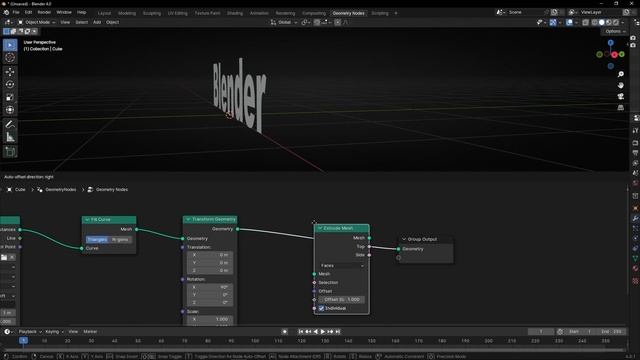Select material preview shading mode
The image size is (640, 360).
click(x=609, y=22)
